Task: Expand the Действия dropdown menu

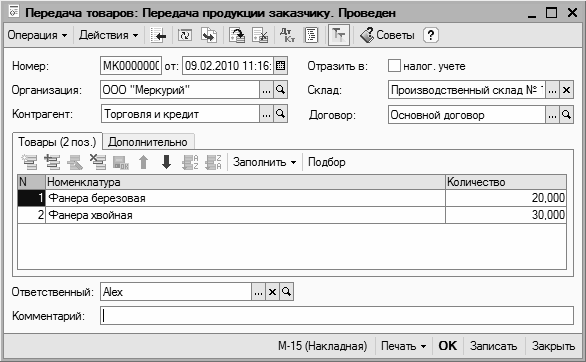Action: [x=109, y=35]
